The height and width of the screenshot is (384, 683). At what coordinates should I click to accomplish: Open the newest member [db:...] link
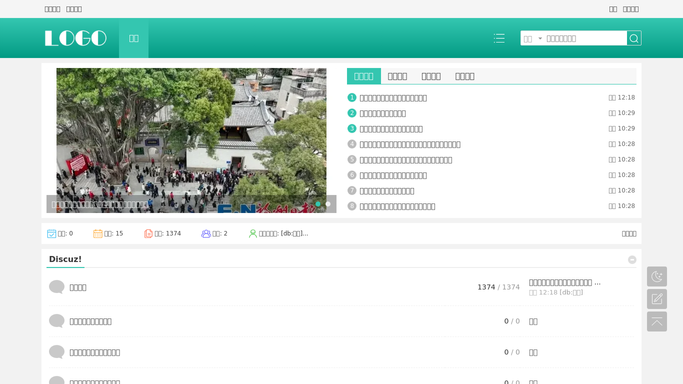click(294, 234)
